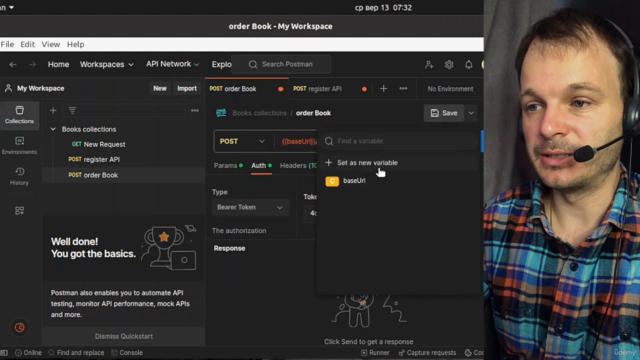640x360 pixels.
Task: Go forward with the right arrow
Action: [32, 64]
